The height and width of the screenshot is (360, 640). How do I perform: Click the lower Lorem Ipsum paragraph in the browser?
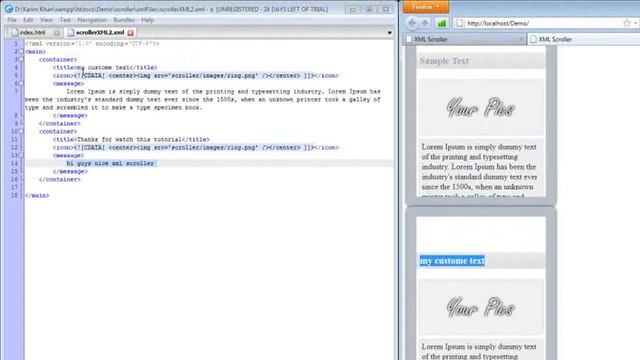[x=479, y=351]
